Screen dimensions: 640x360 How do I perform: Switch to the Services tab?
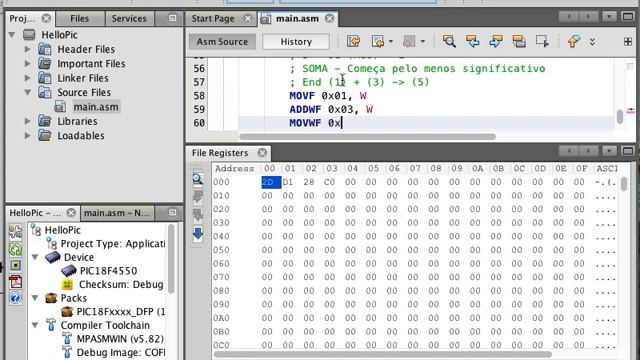click(129, 18)
